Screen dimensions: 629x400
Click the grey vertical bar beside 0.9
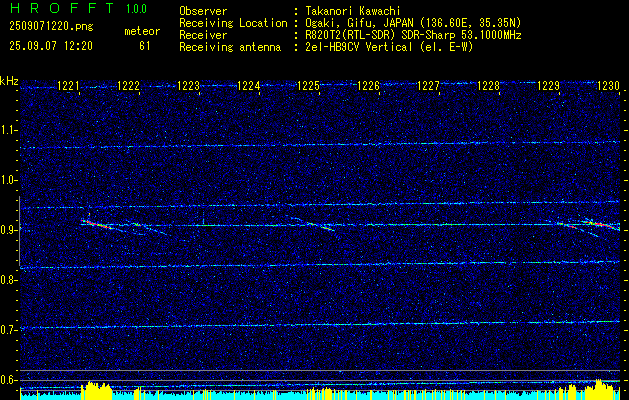pos(19,231)
